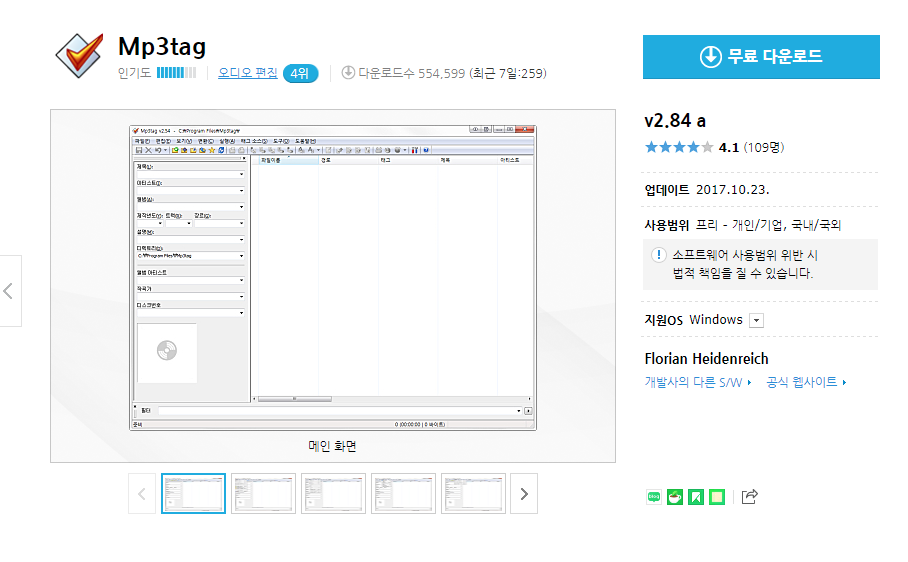Click the 무료 다운로드 download button
The width and height of the screenshot is (908, 562).
pyautogui.click(x=761, y=57)
